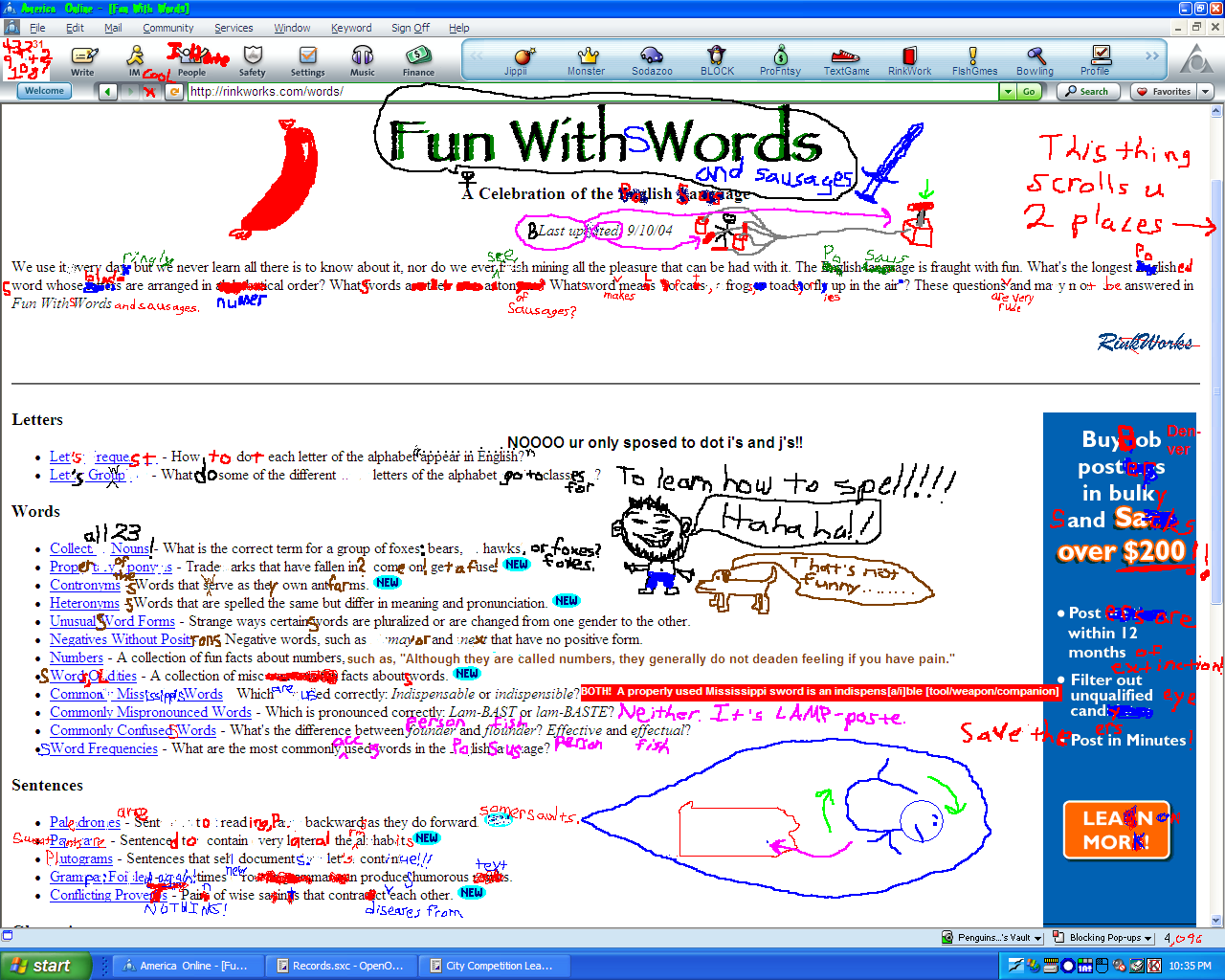Open the Conflicting Proverbs link
The height and width of the screenshot is (980, 1225).
coord(108,895)
